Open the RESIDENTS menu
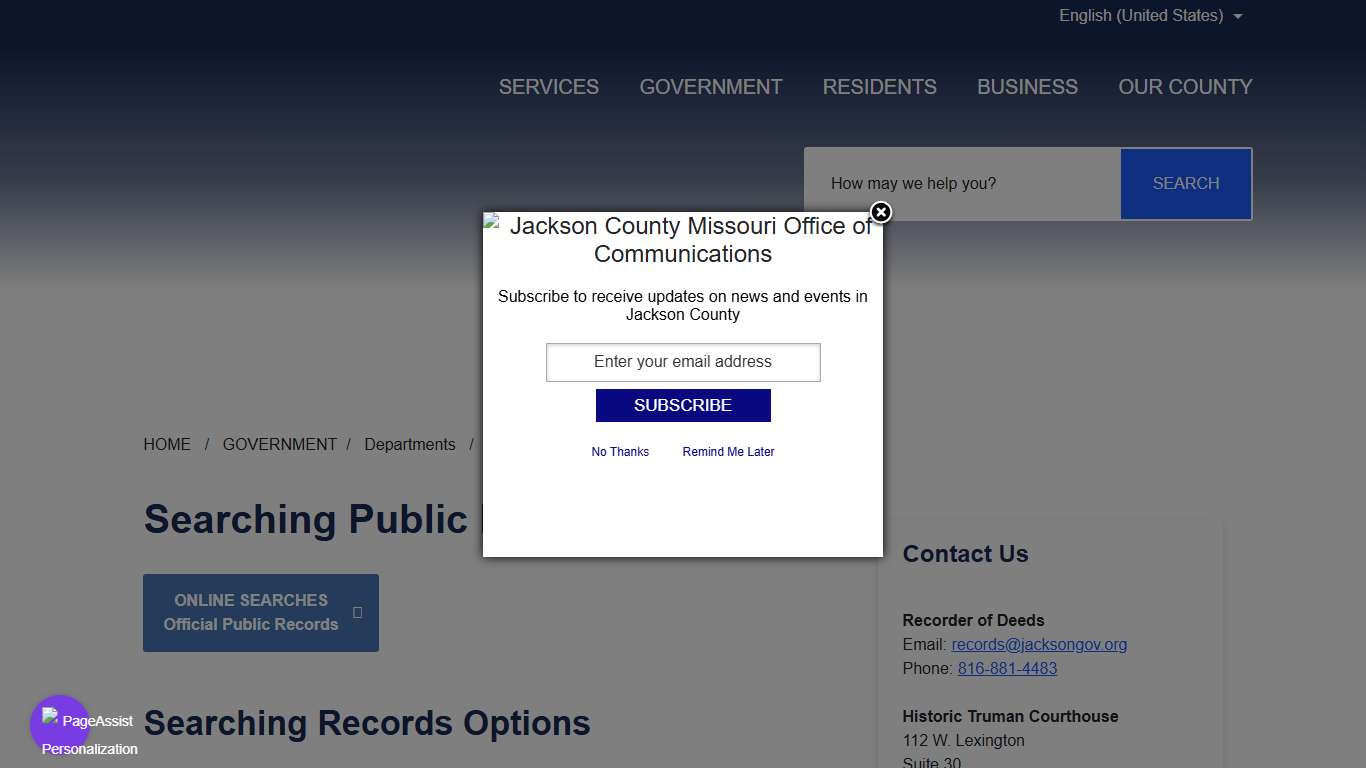 [x=880, y=87]
